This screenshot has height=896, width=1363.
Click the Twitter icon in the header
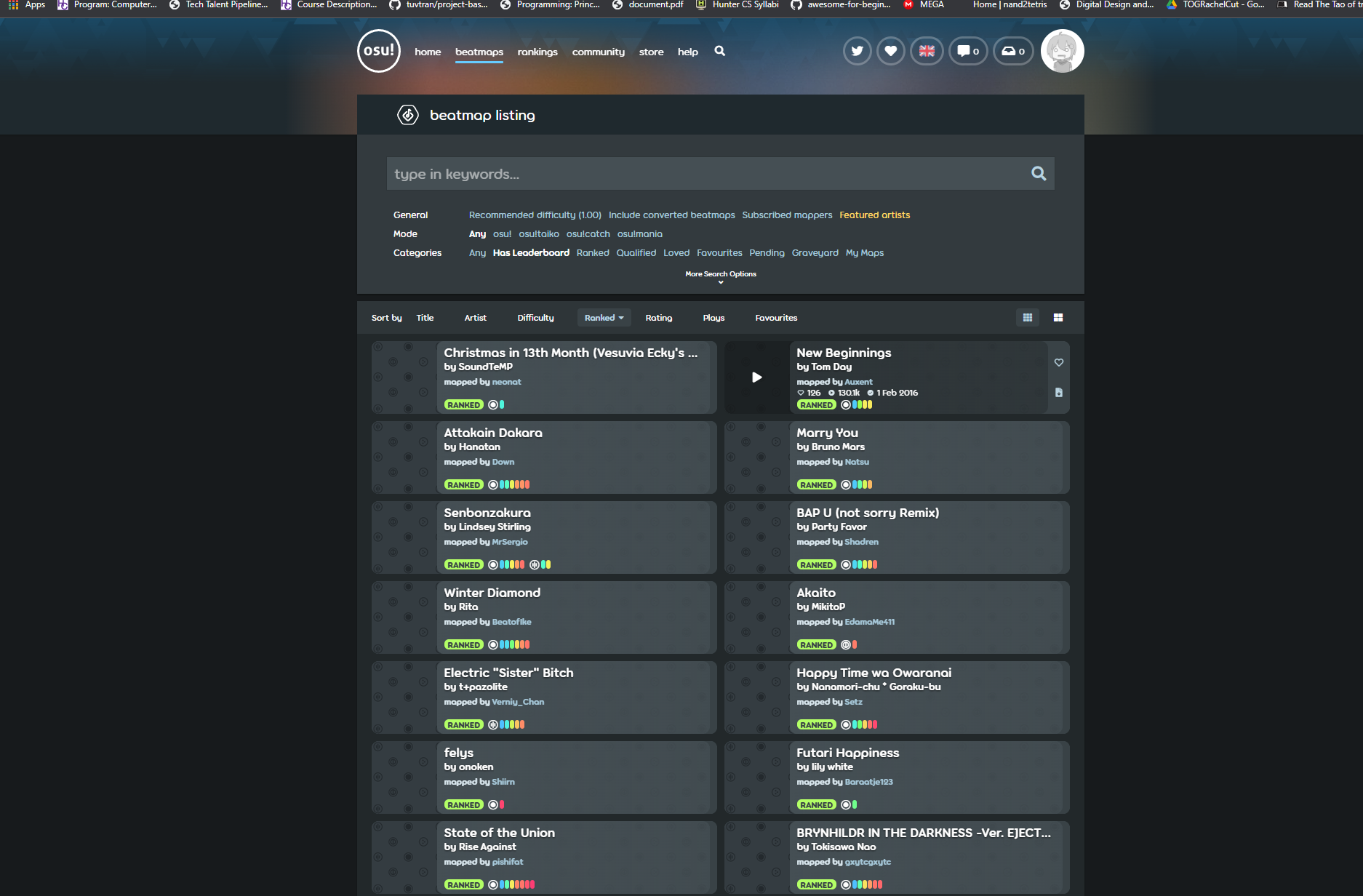[857, 51]
